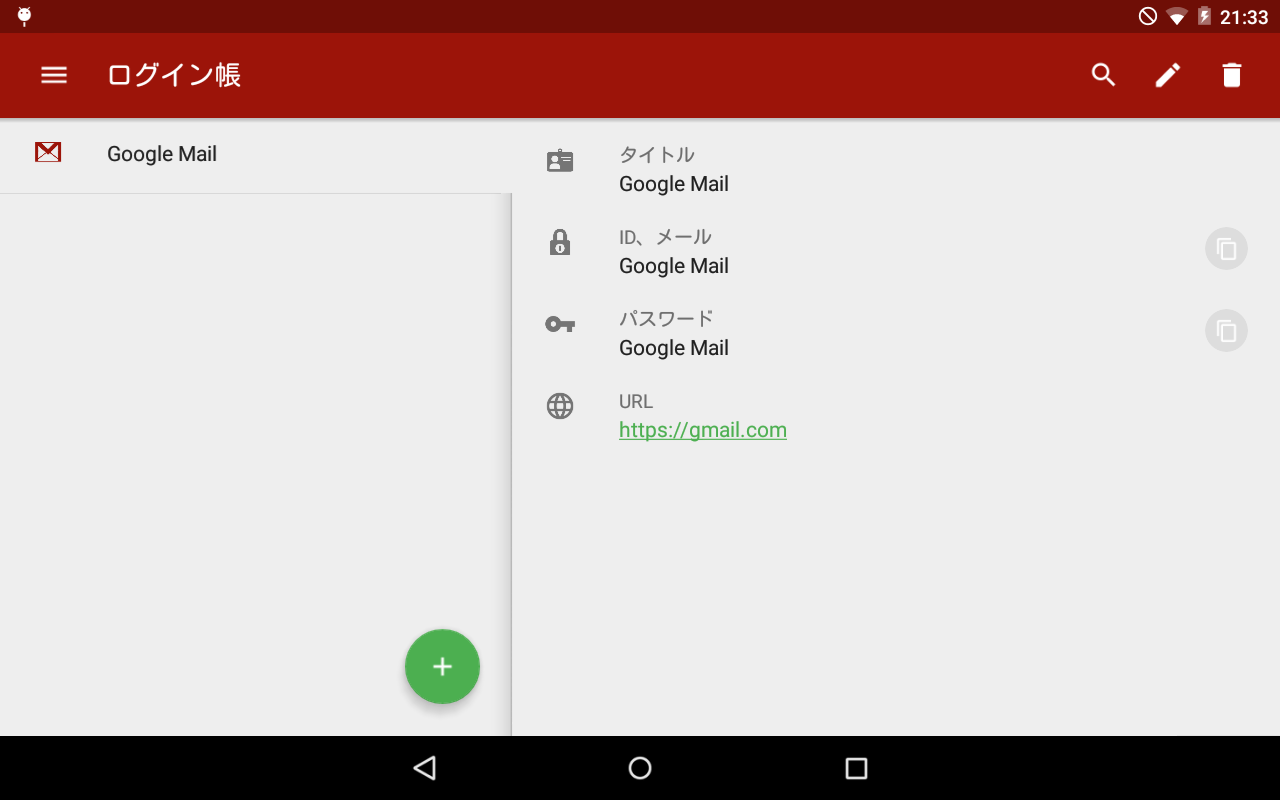Click the globe icon beside URL
This screenshot has width=1280, height=800.
[560, 406]
